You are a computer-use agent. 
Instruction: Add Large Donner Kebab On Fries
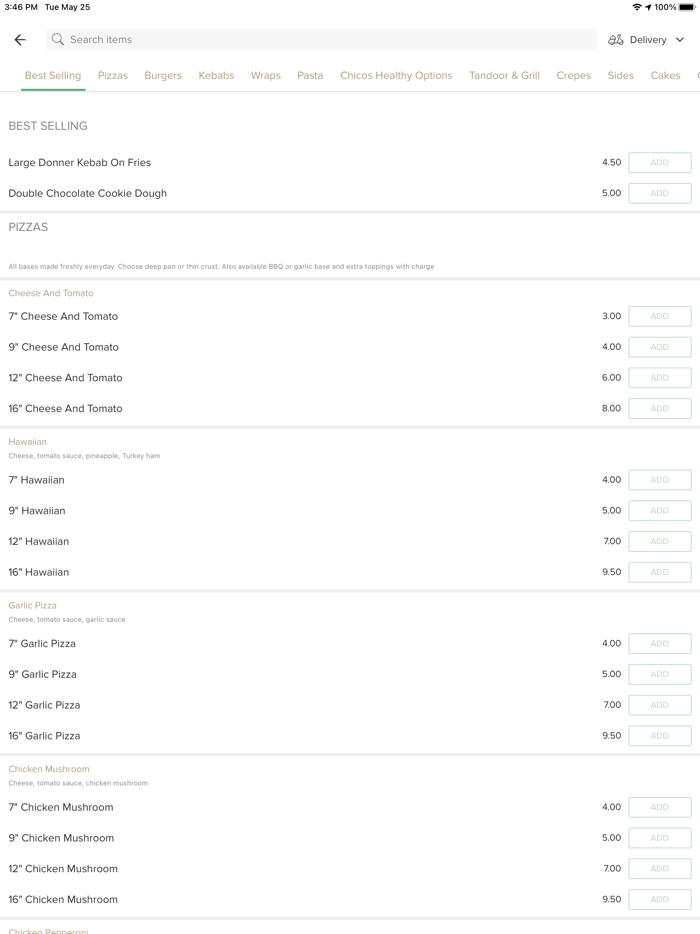659,163
